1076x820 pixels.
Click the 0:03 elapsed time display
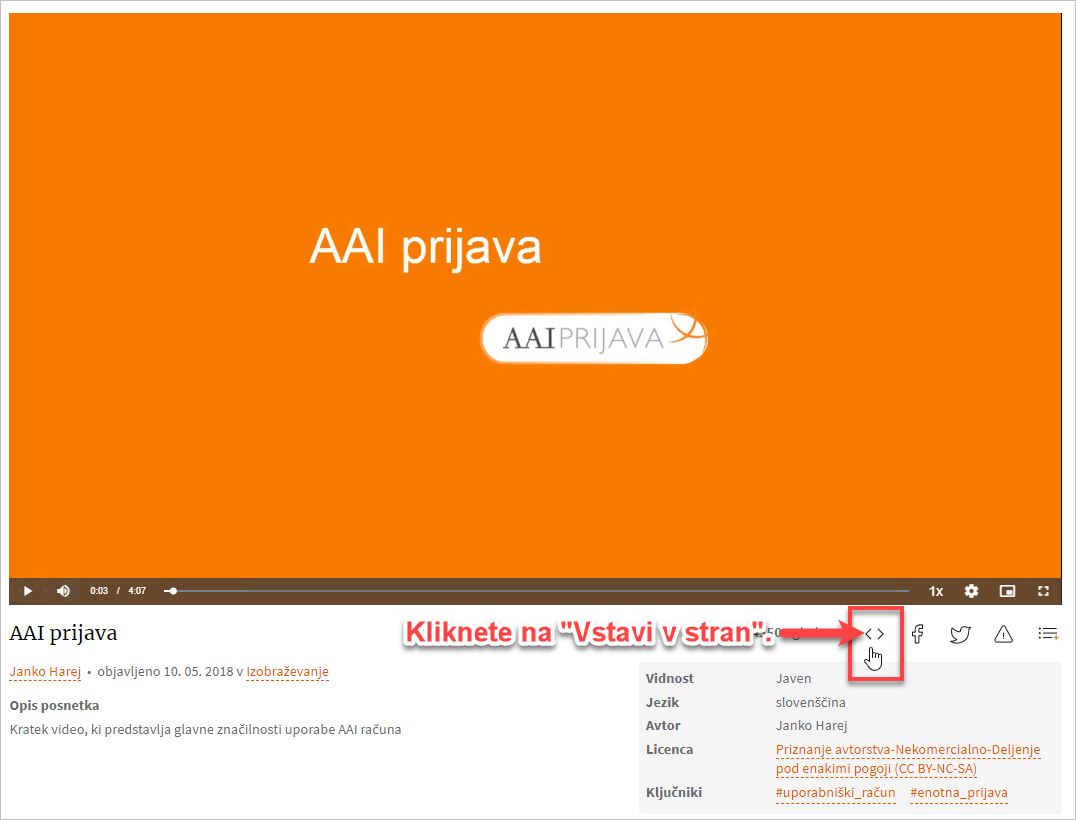(x=99, y=591)
